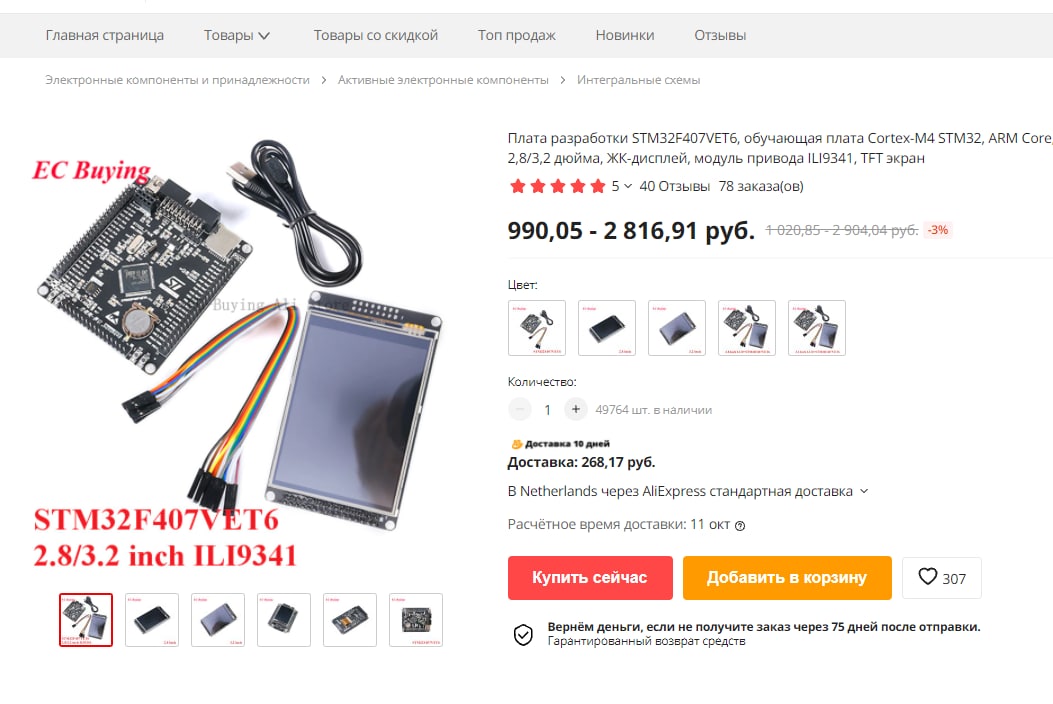Click the Купить сейчас button

pos(590,578)
